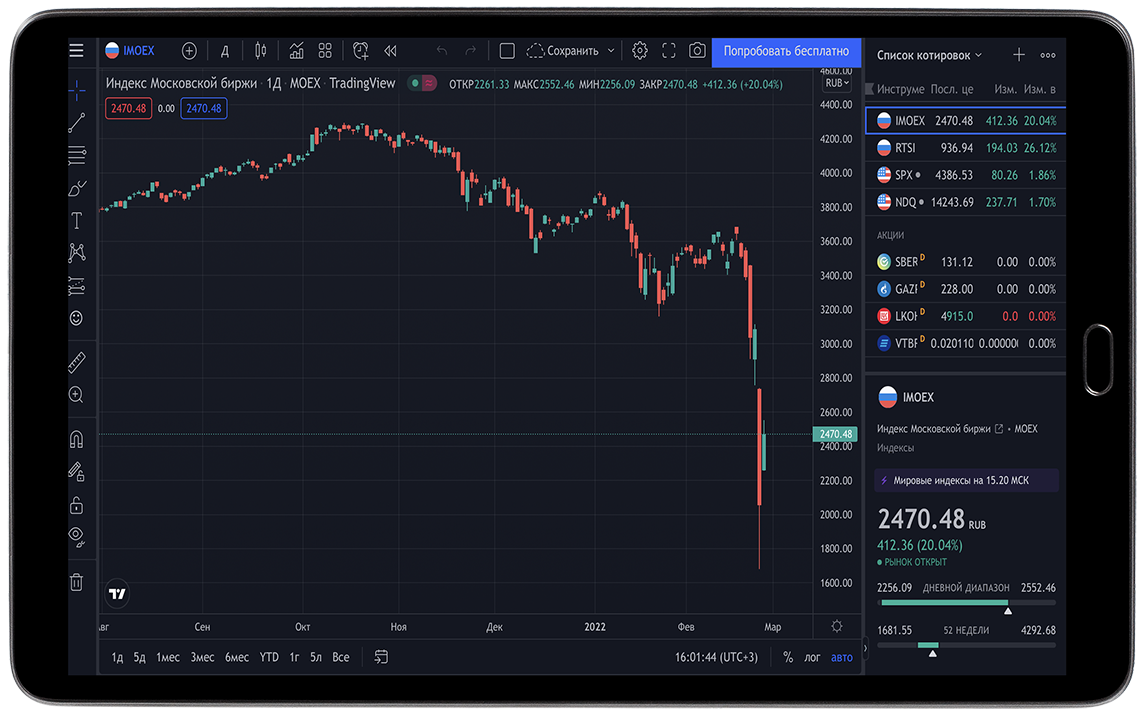
Task: Select SPX row in watchlist
Action: [x=966, y=175]
